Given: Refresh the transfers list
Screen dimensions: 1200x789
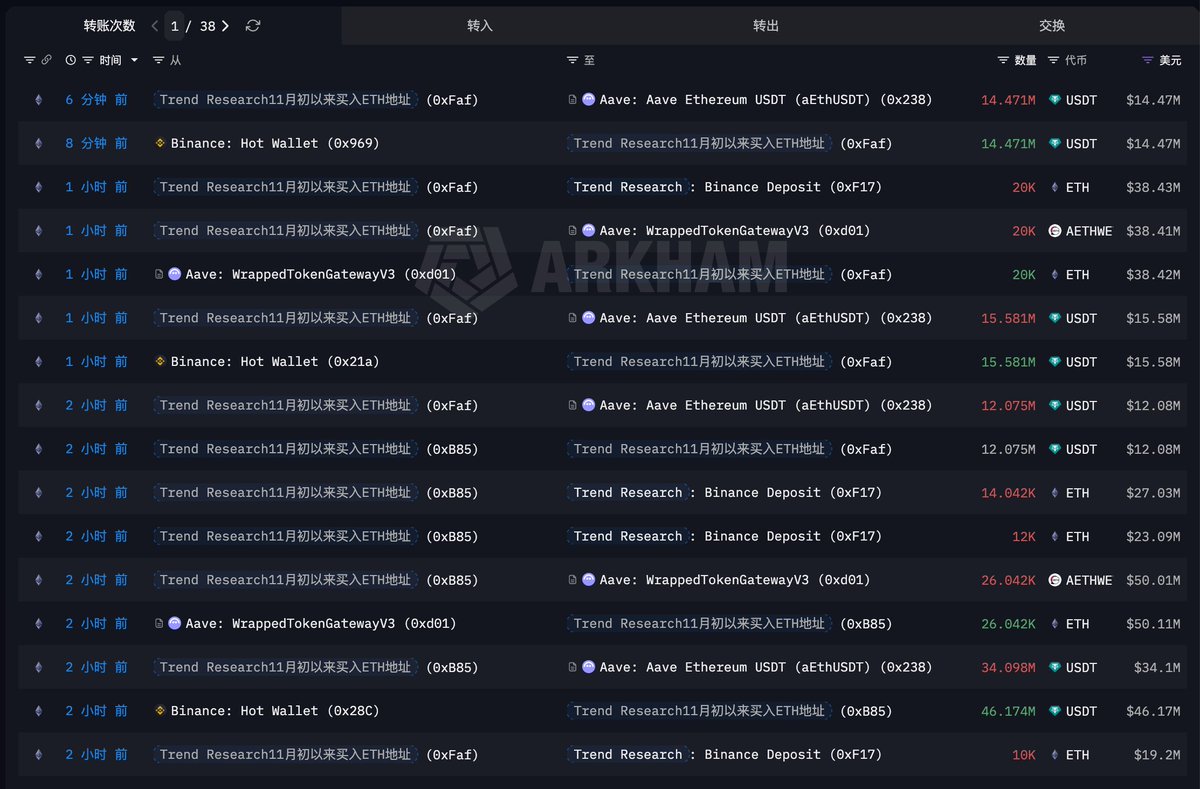Looking at the screenshot, I should [253, 26].
